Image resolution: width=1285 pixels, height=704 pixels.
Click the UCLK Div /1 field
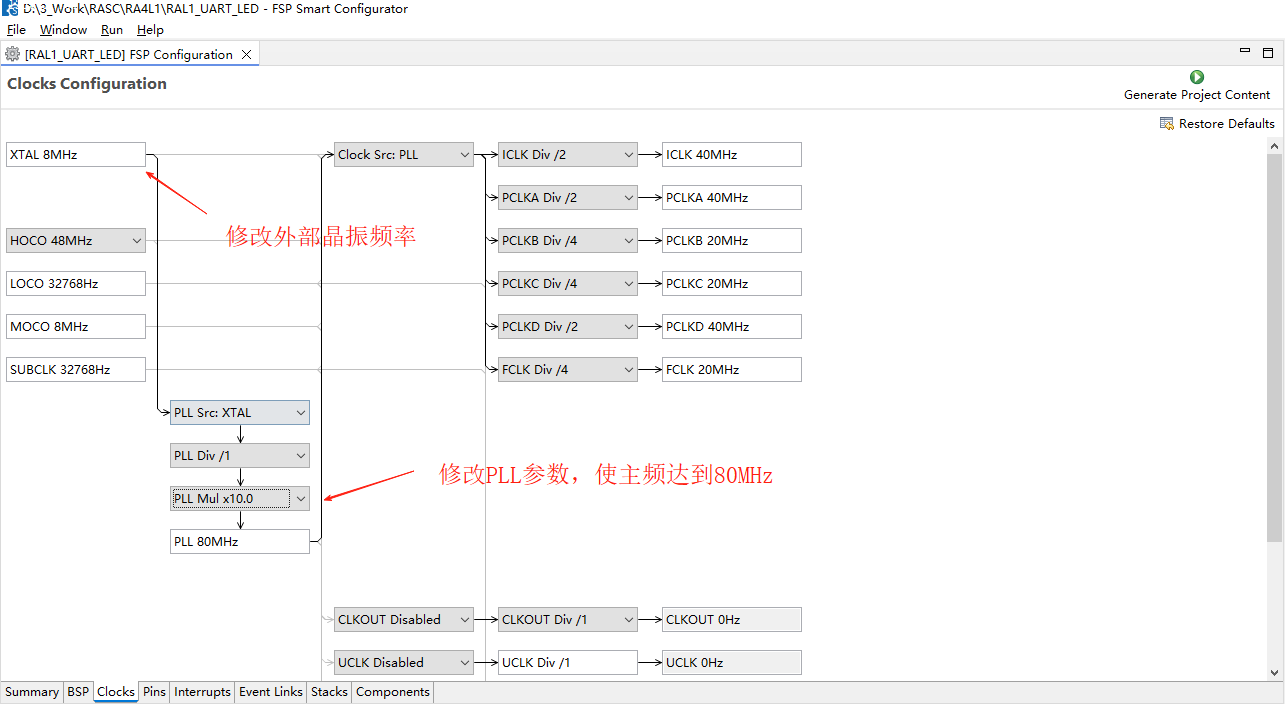568,663
